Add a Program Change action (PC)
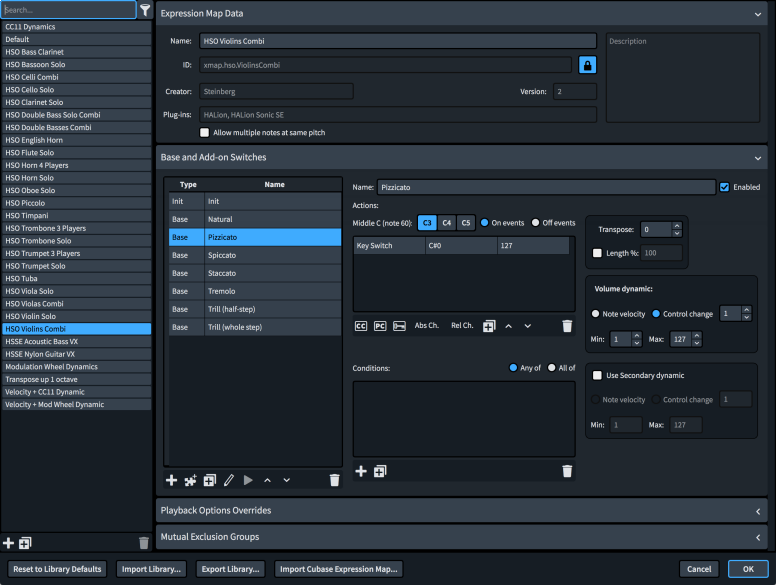This screenshot has width=776, height=585. pos(380,326)
